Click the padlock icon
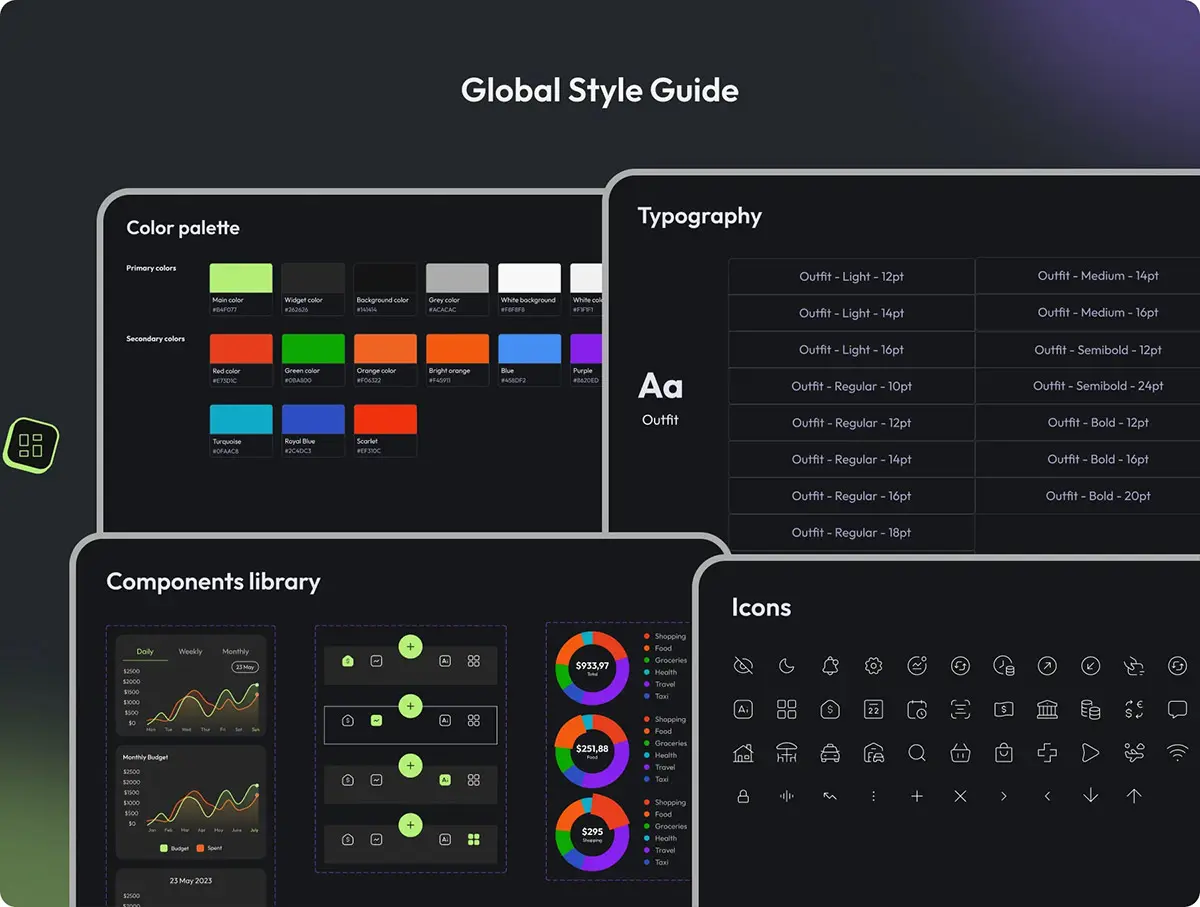This screenshot has width=1200, height=907. (743, 797)
